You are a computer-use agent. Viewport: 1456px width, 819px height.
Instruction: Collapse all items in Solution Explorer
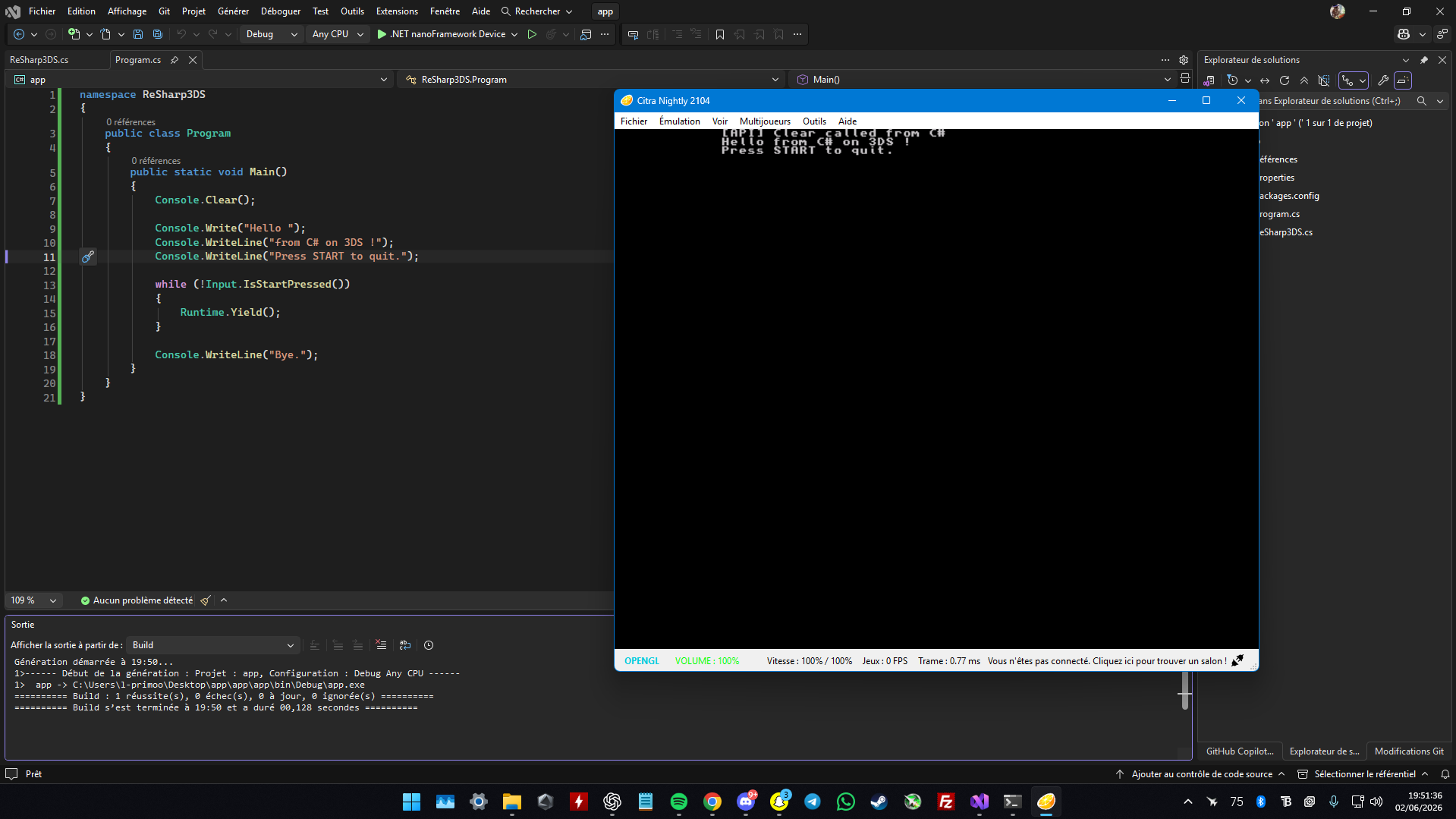tap(1304, 80)
